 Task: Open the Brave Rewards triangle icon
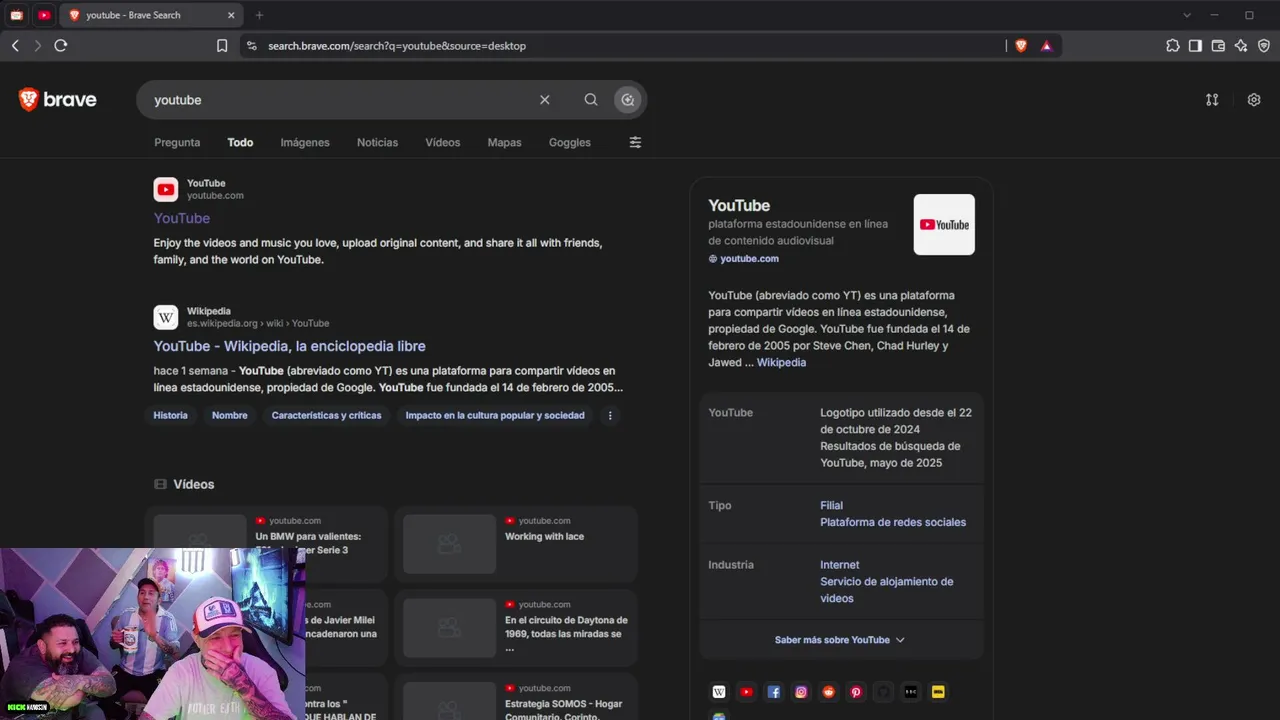click(1046, 45)
